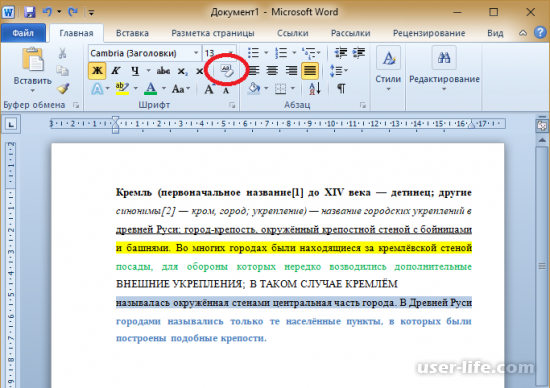Click the Borders grid icon
The width and height of the screenshot is (550, 388).
[x=280, y=89]
